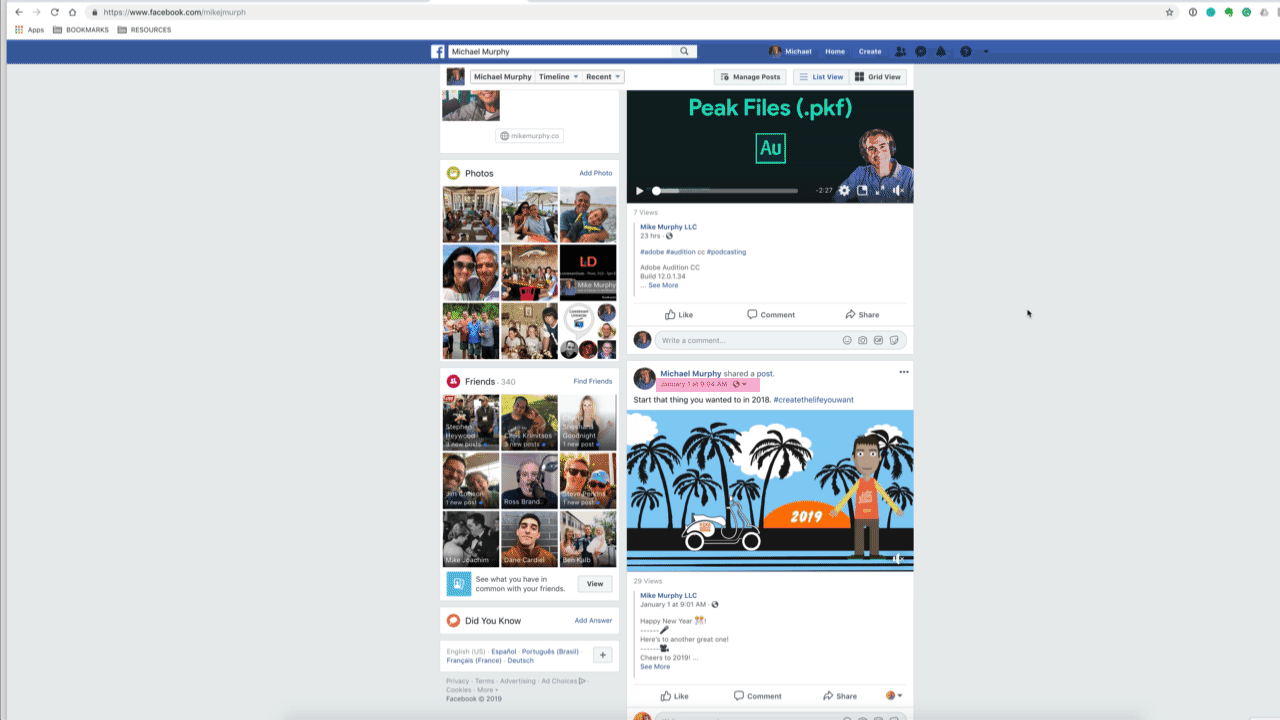The width and height of the screenshot is (1280, 720).
Task: Open BOOKMARKS folder in bookmarks bar
Action: [80, 30]
